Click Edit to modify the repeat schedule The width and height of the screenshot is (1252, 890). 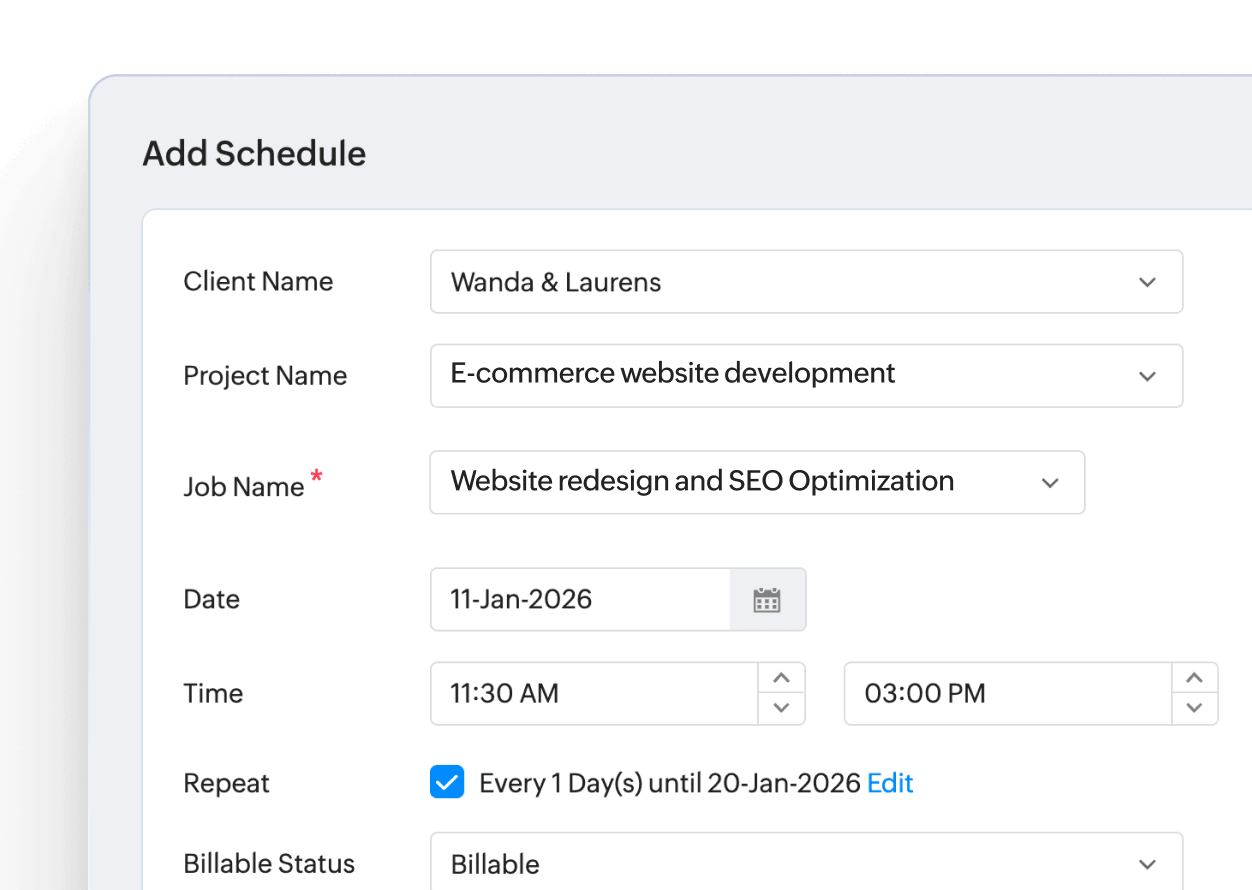[x=890, y=783]
